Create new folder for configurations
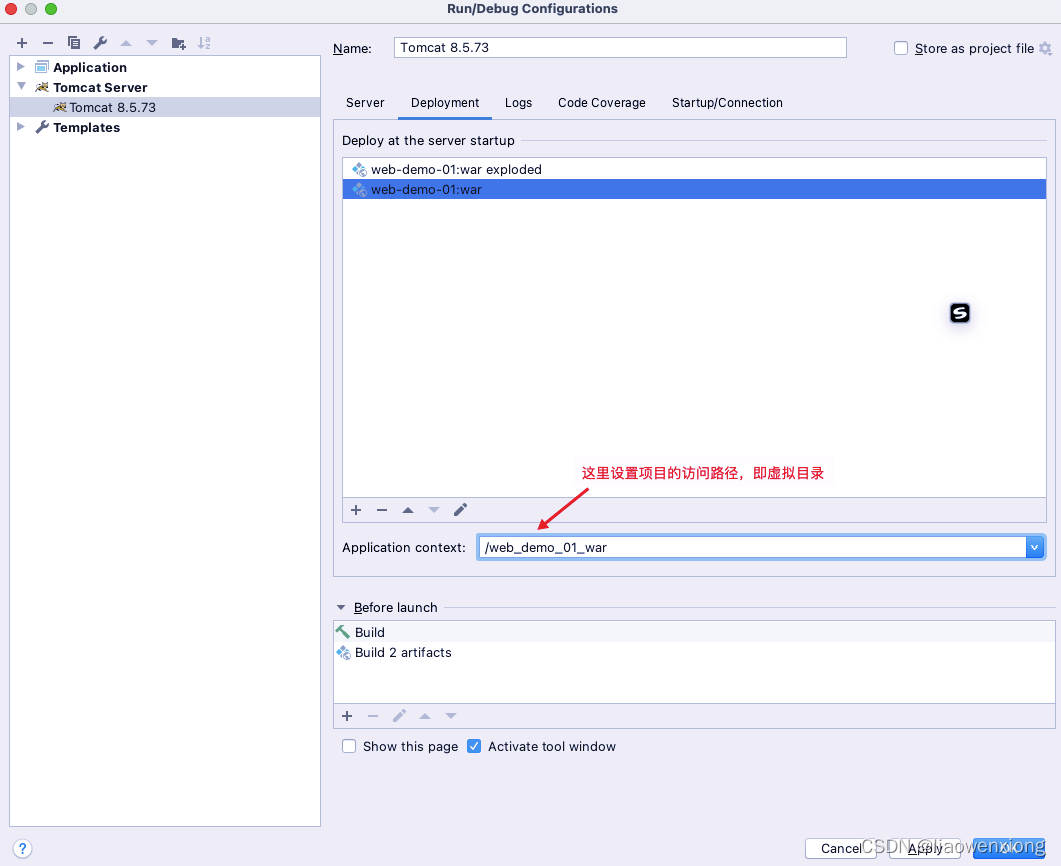Screen dimensions: 1061x866 coord(179,43)
